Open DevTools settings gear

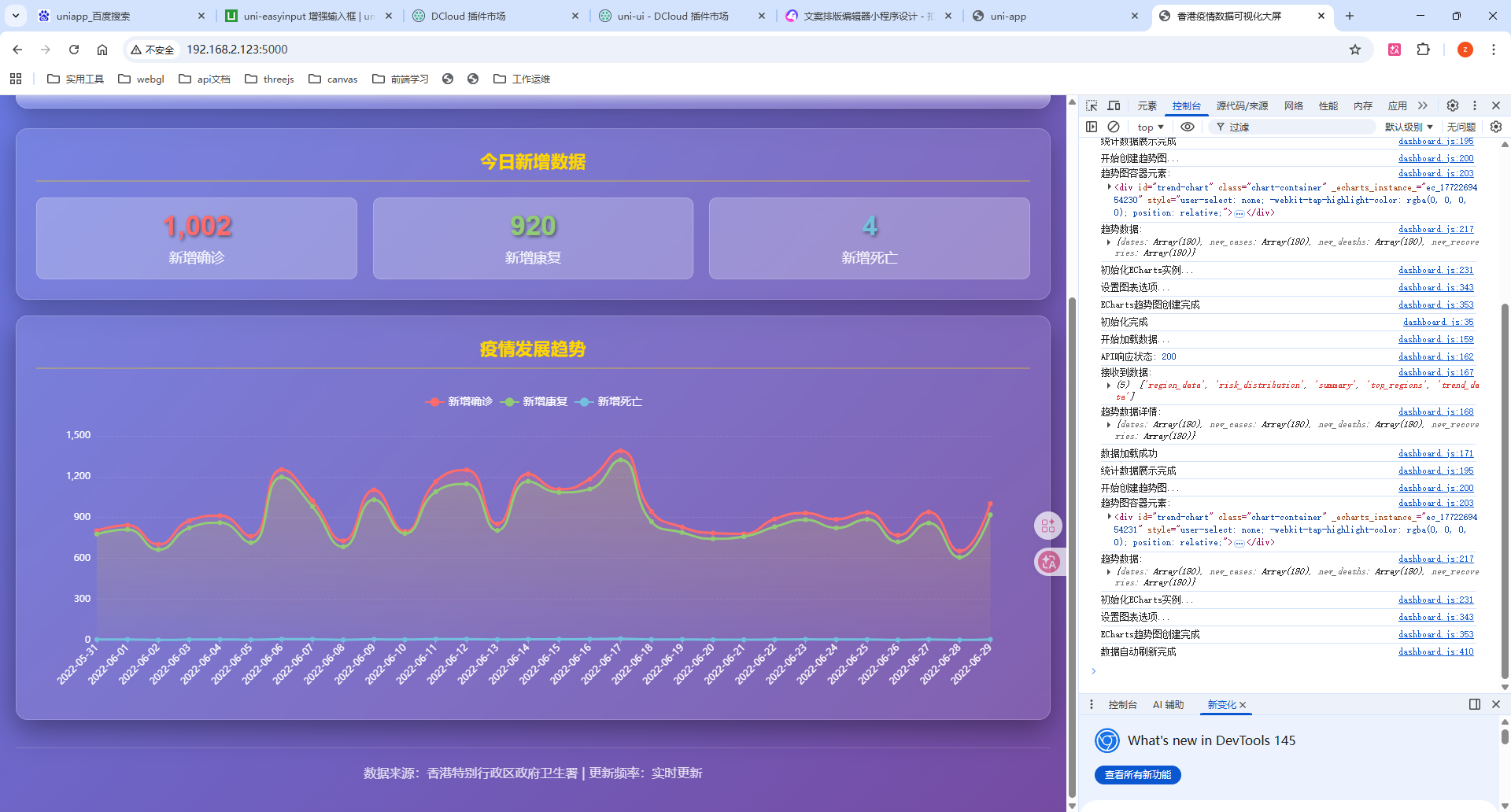[1453, 105]
